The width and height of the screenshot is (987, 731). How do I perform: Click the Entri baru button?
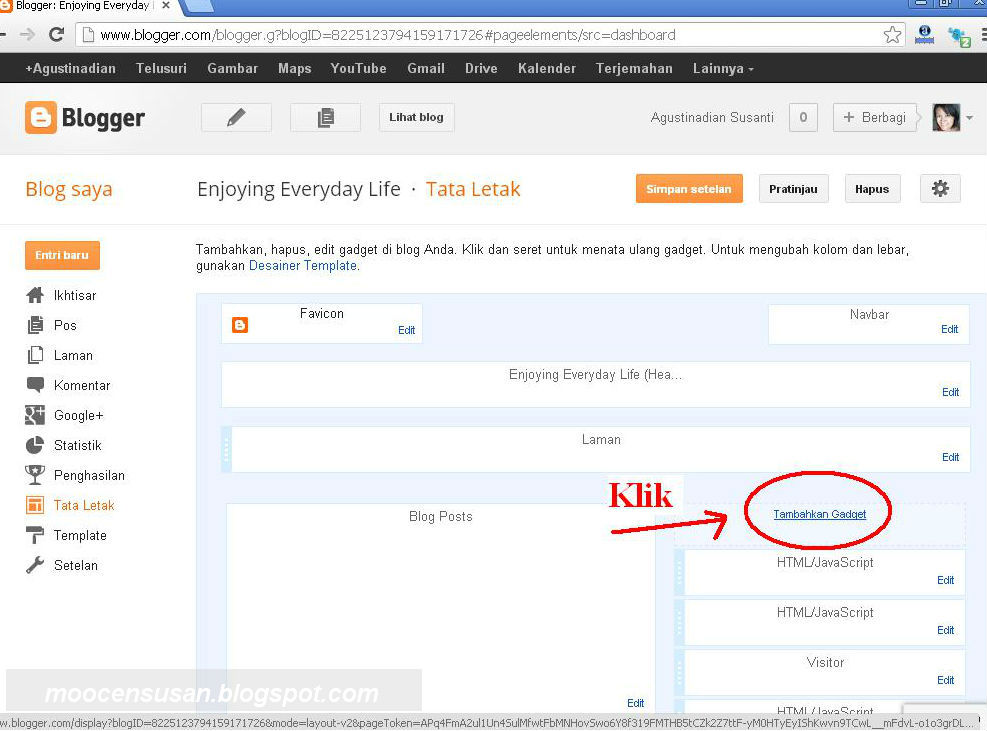click(x=62, y=255)
